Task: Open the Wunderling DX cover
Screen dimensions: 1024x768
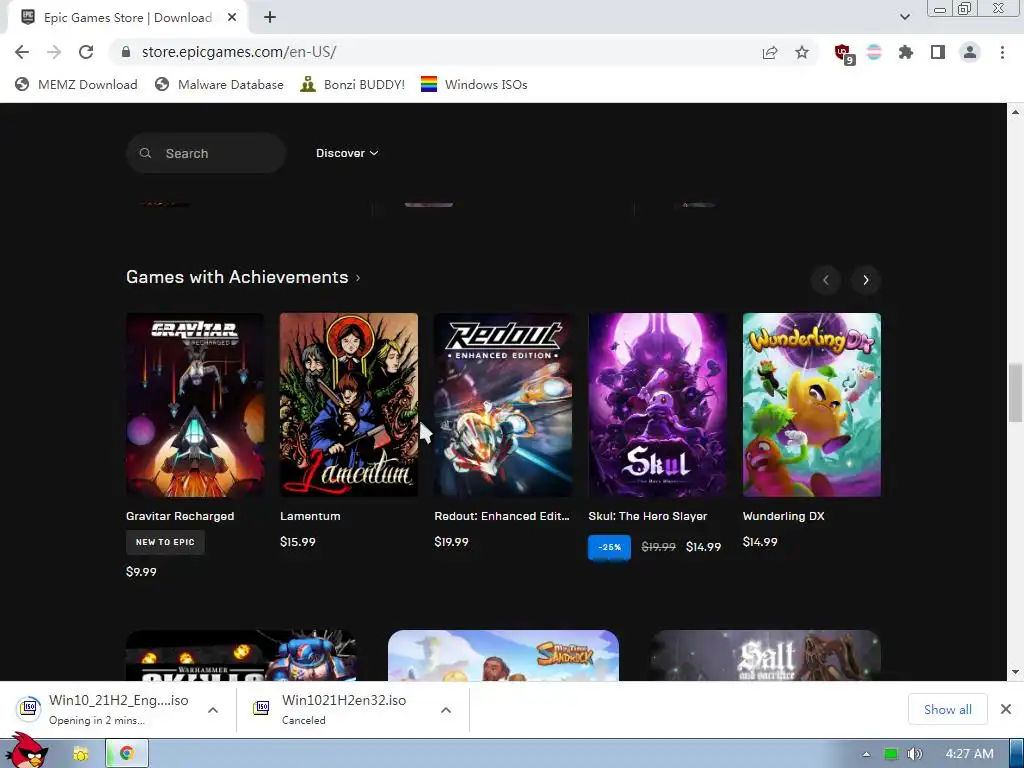Action: [x=812, y=405]
